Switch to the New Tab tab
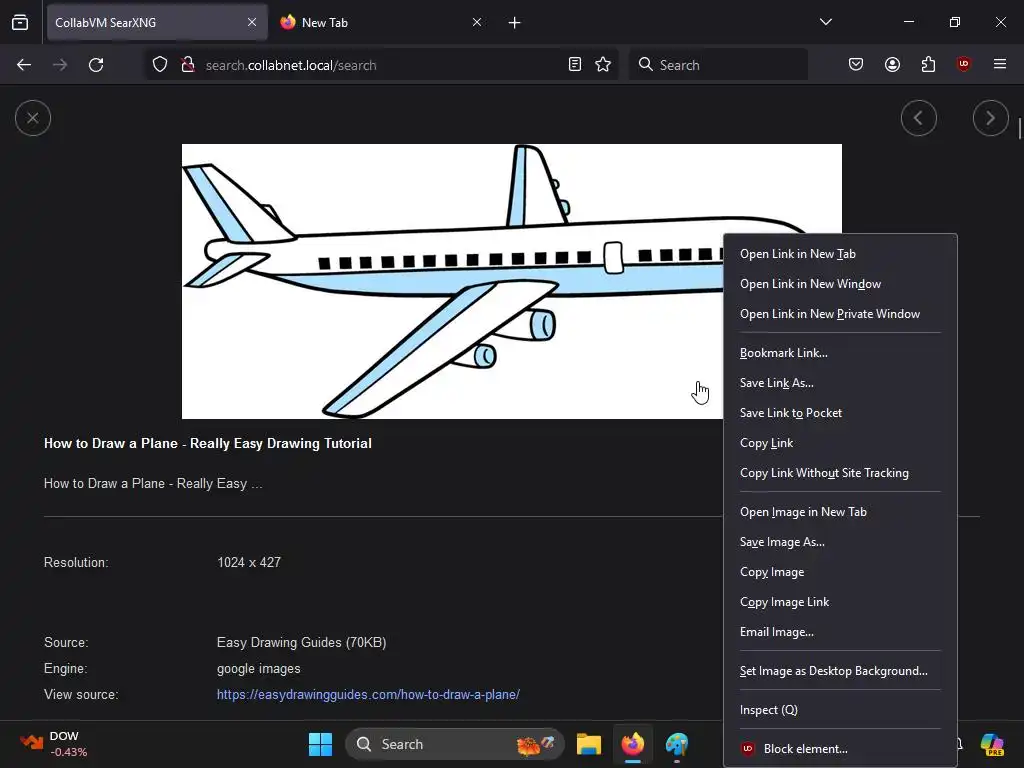Image resolution: width=1024 pixels, height=768 pixels. [x=381, y=23]
